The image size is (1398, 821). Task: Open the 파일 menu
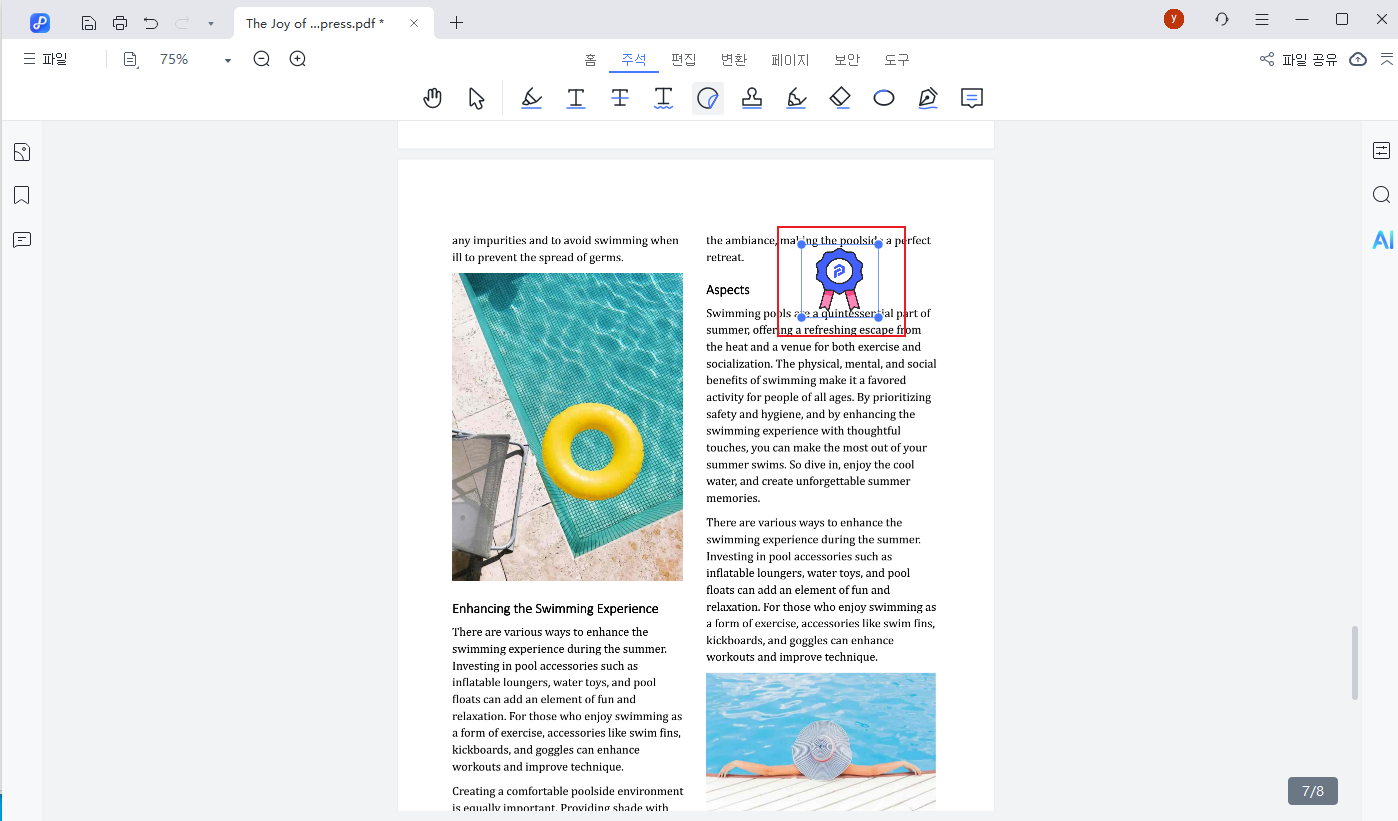(x=45, y=59)
